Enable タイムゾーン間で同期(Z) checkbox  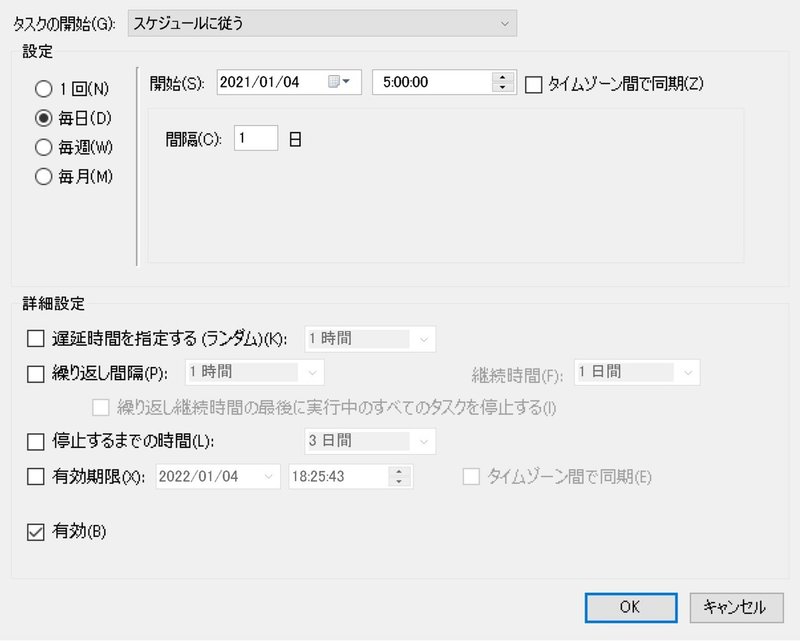(533, 84)
